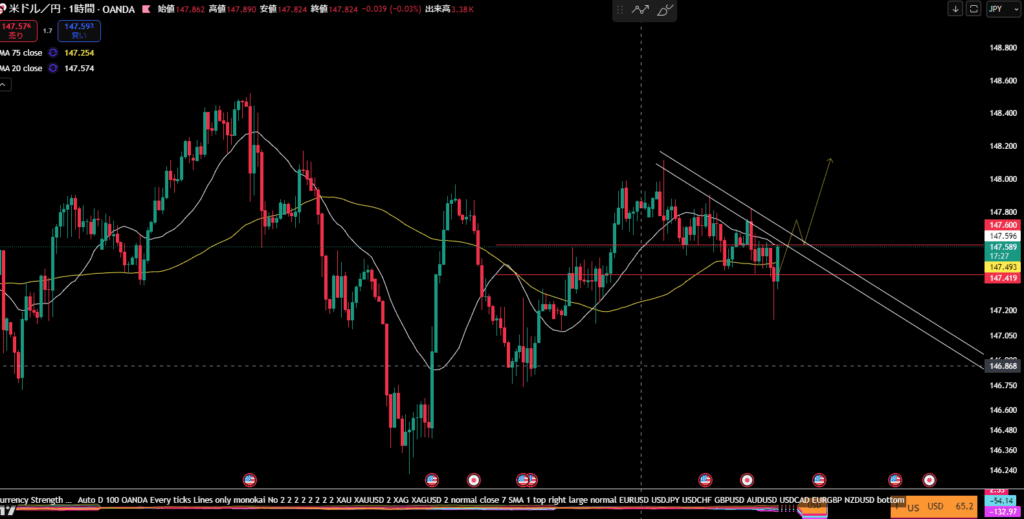This screenshot has height=519, width=1024.
Task: Click the 147.419 red price label on axis
Action: tap(1002, 279)
